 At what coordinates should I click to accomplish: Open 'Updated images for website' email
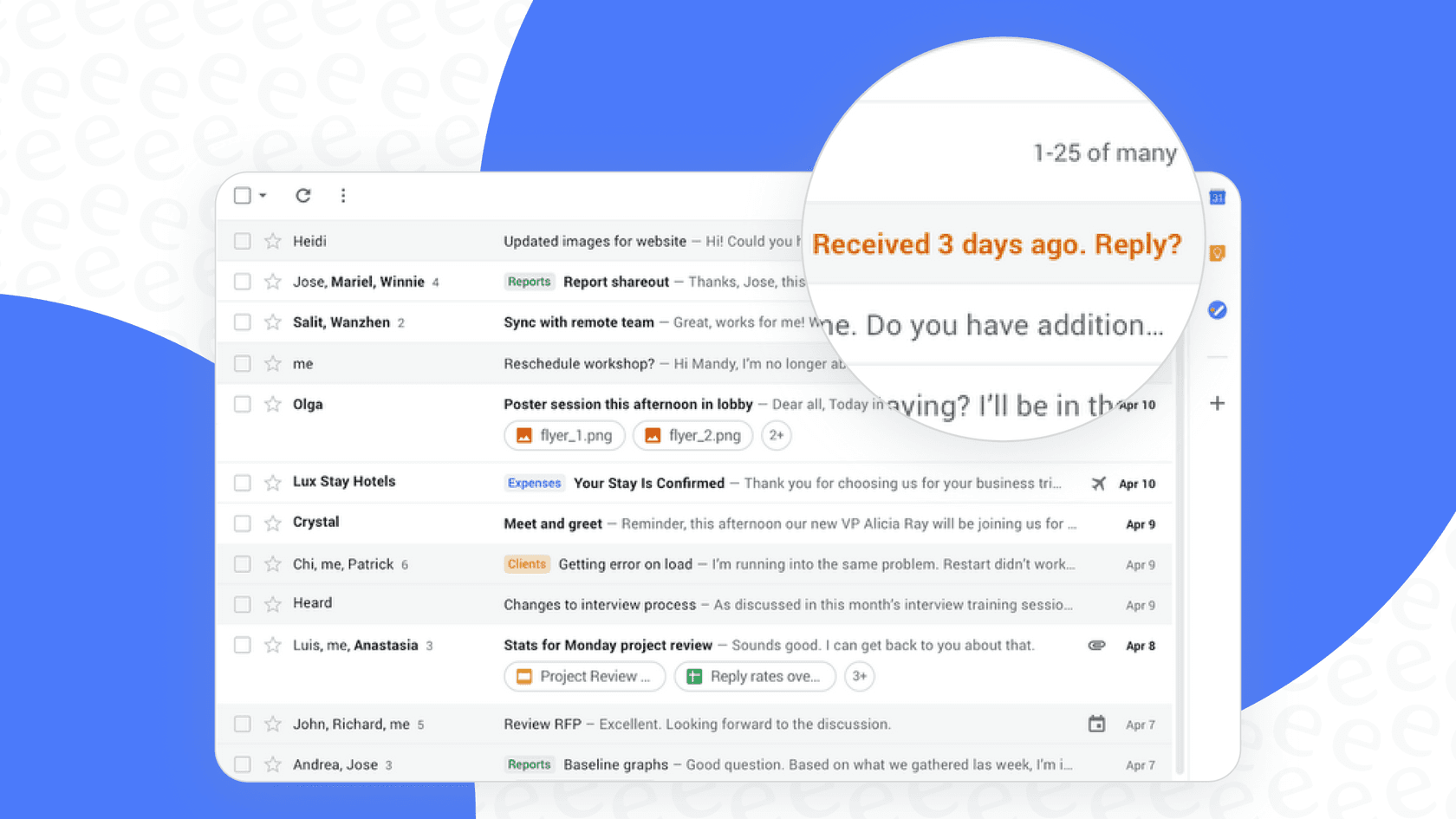pos(595,241)
